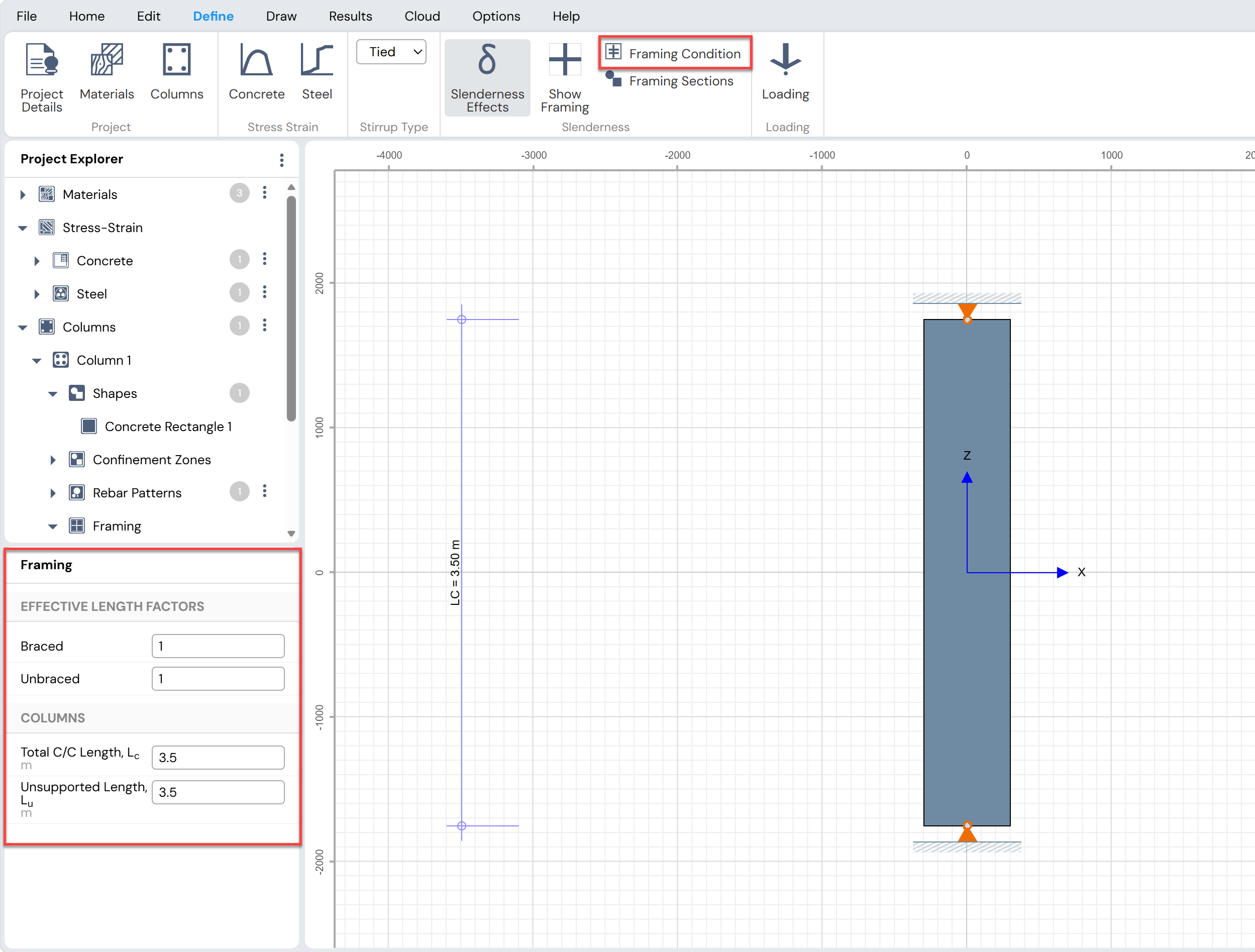Click the Confinement Zones node icon
This screenshot has height=952, width=1255.
click(x=76, y=460)
